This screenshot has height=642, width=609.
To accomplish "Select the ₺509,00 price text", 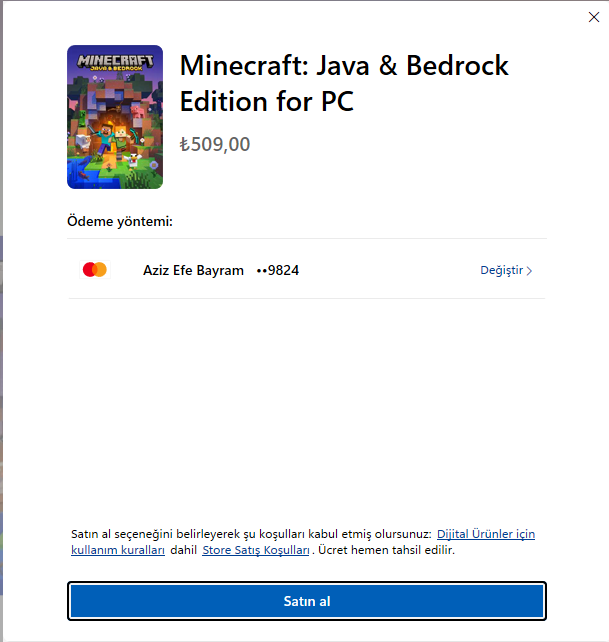I will click(215, 144).
